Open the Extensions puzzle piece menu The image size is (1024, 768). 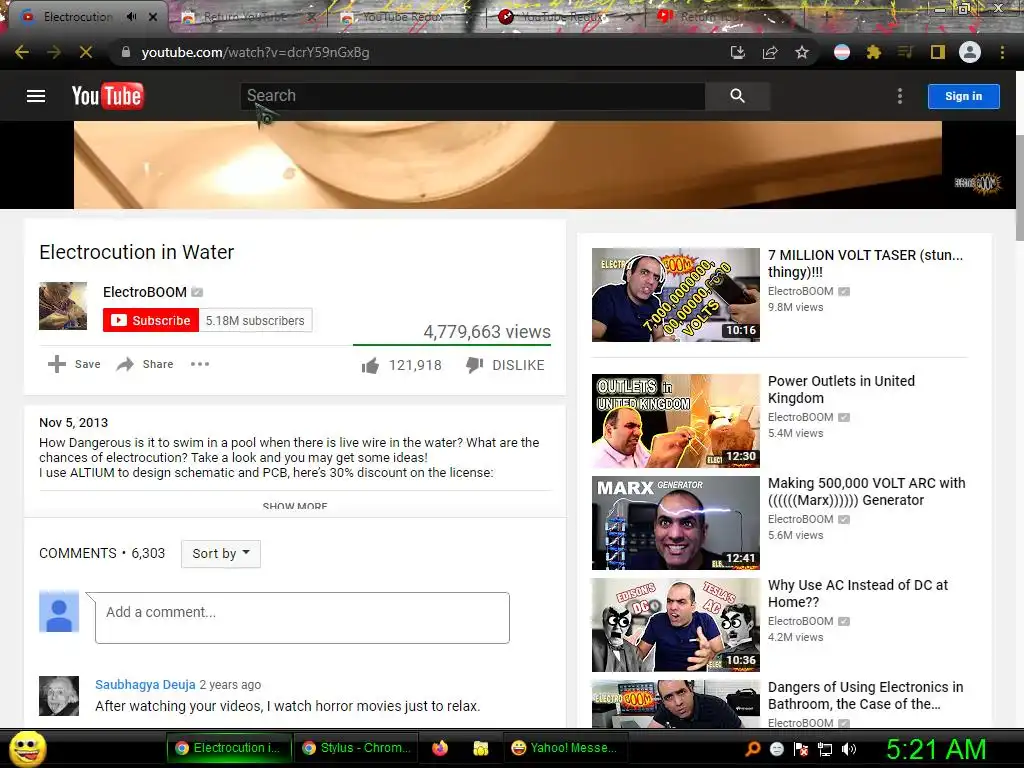click(x=874, y=52)
